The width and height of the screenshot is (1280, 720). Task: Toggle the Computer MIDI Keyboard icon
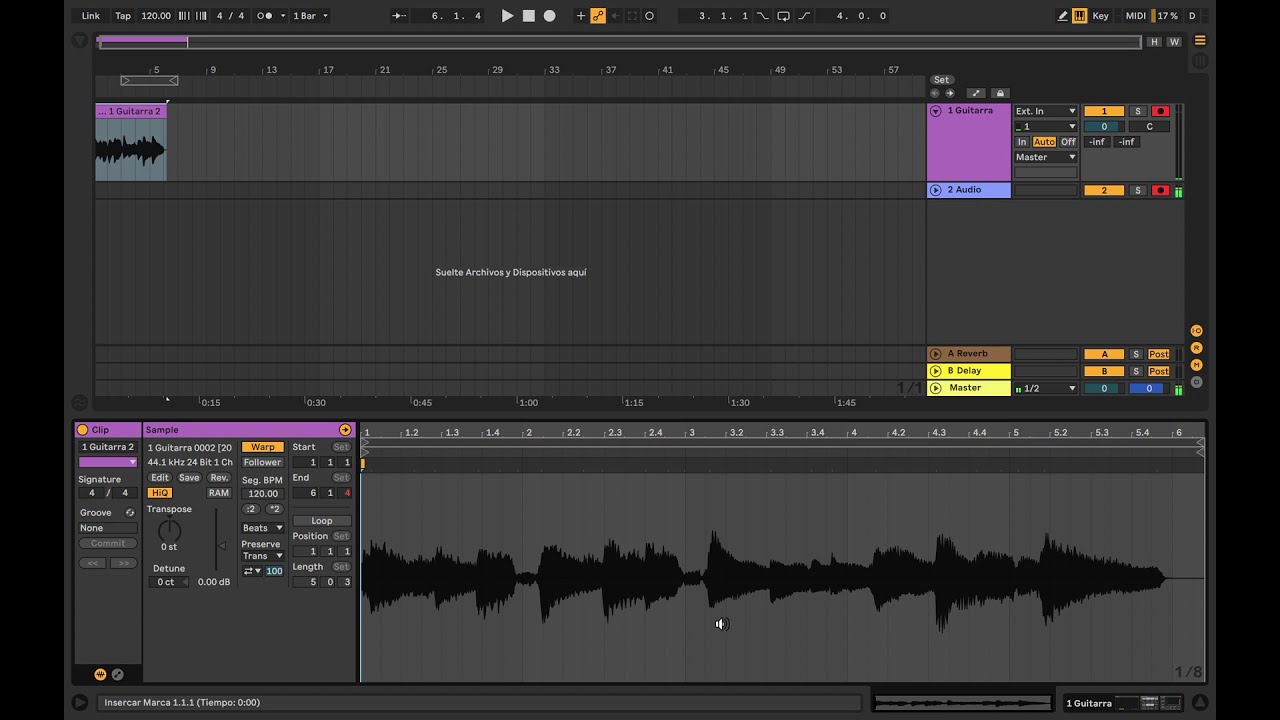pos(1080,16)
